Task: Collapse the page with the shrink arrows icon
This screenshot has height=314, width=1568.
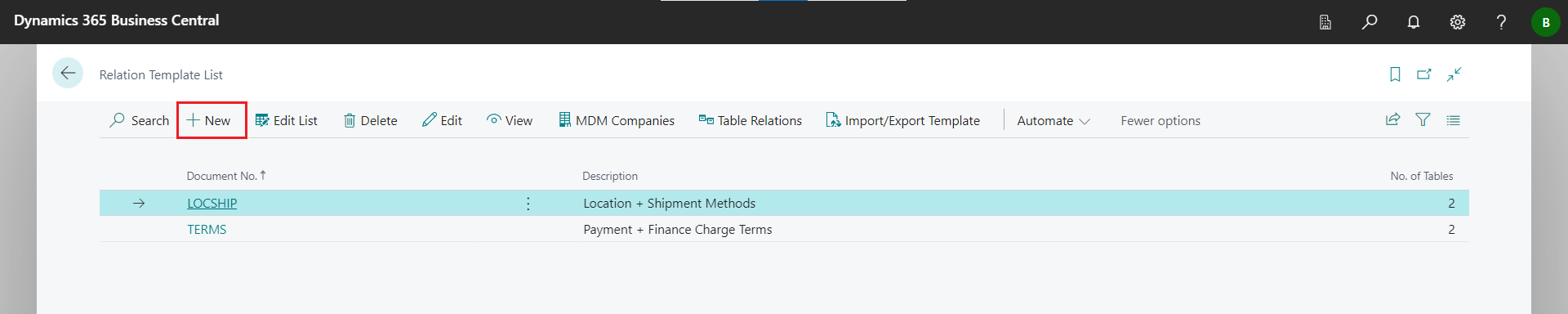Action: click(x=1454, y=74)
